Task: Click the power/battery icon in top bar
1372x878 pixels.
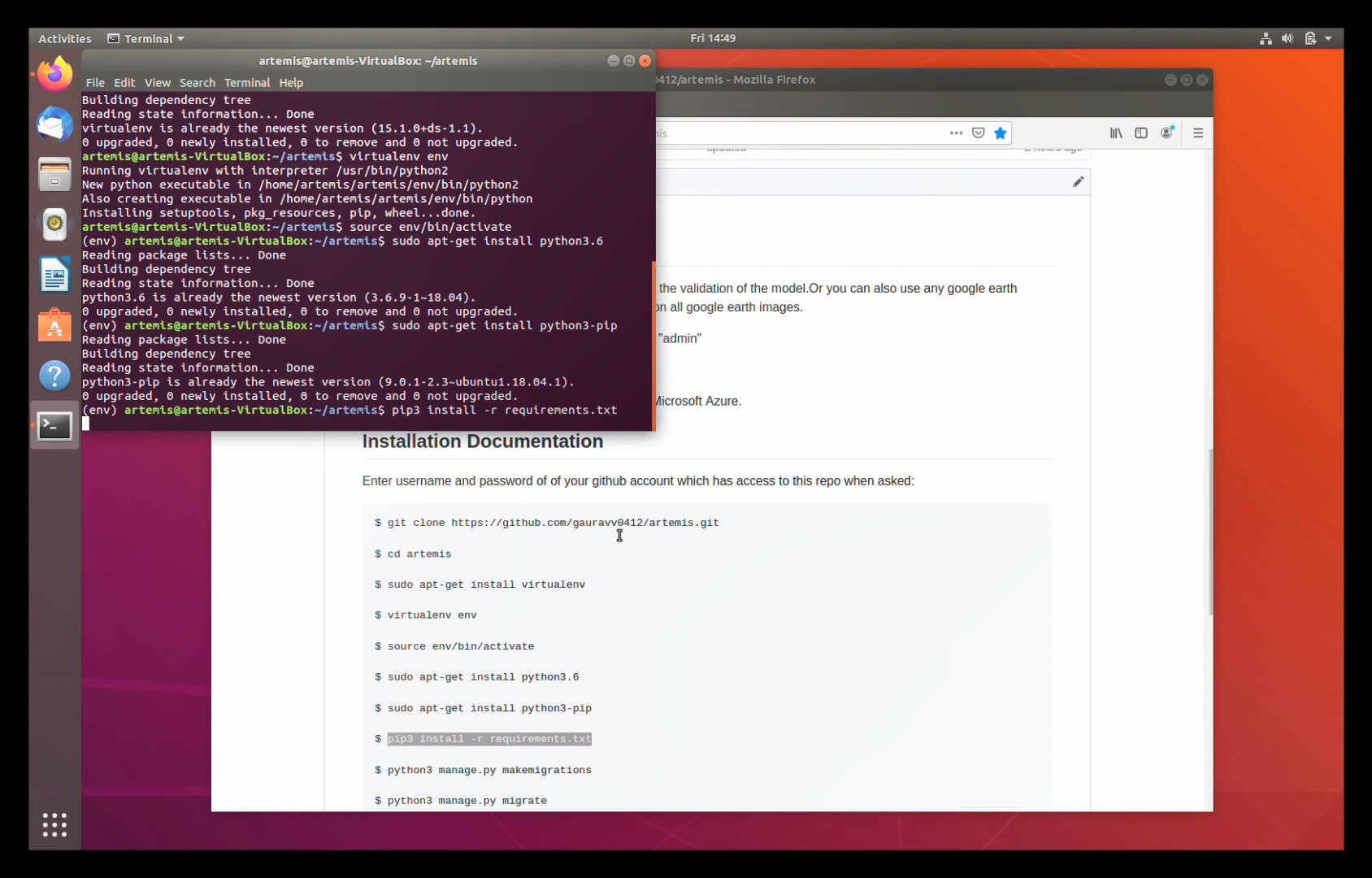Action: point(1310,38)
